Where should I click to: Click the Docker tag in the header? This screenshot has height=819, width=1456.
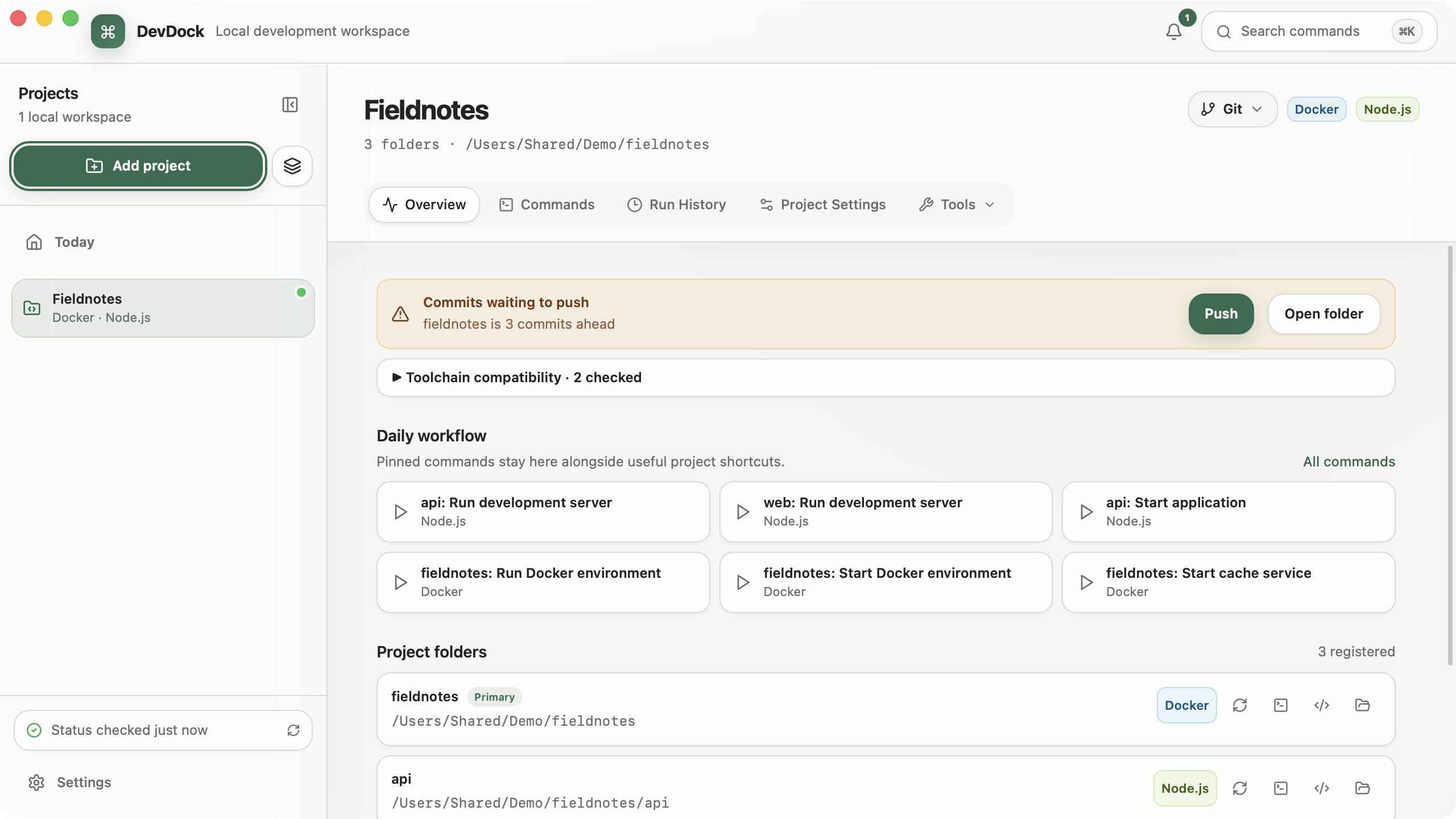coord(1317,109)
